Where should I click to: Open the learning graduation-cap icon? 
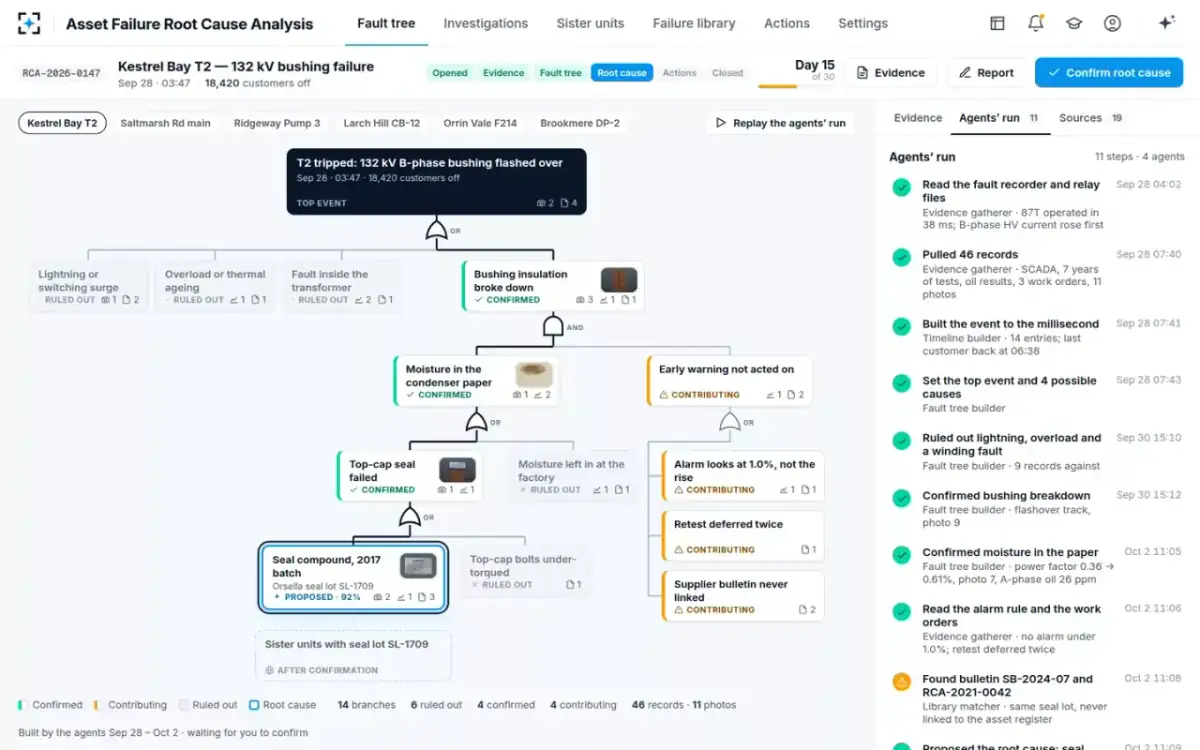pyautogui.click(x=1074, y=23)
